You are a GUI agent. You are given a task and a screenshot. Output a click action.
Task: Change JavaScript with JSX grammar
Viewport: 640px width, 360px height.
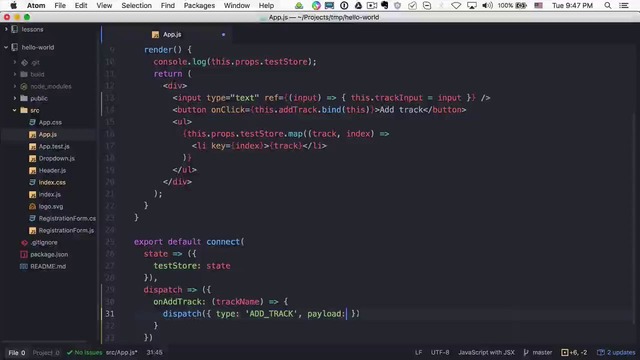tap(486, 352)
